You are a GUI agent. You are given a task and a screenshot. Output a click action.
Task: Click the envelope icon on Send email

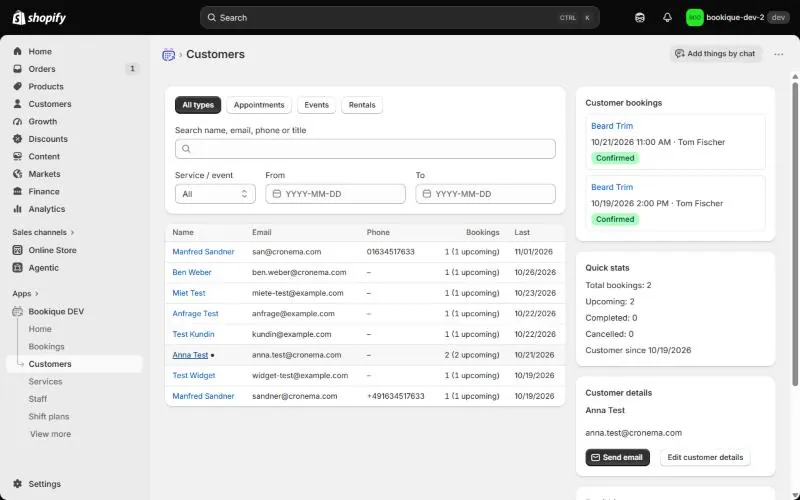[x=595, y=458]
